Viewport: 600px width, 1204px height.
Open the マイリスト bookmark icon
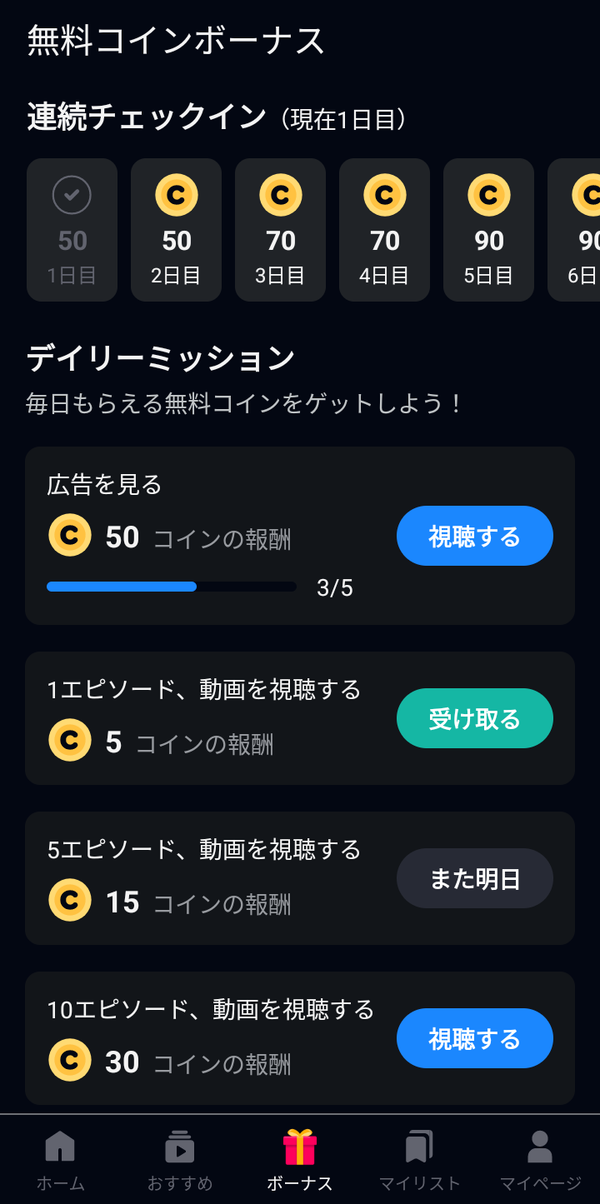pos(419,1146)
